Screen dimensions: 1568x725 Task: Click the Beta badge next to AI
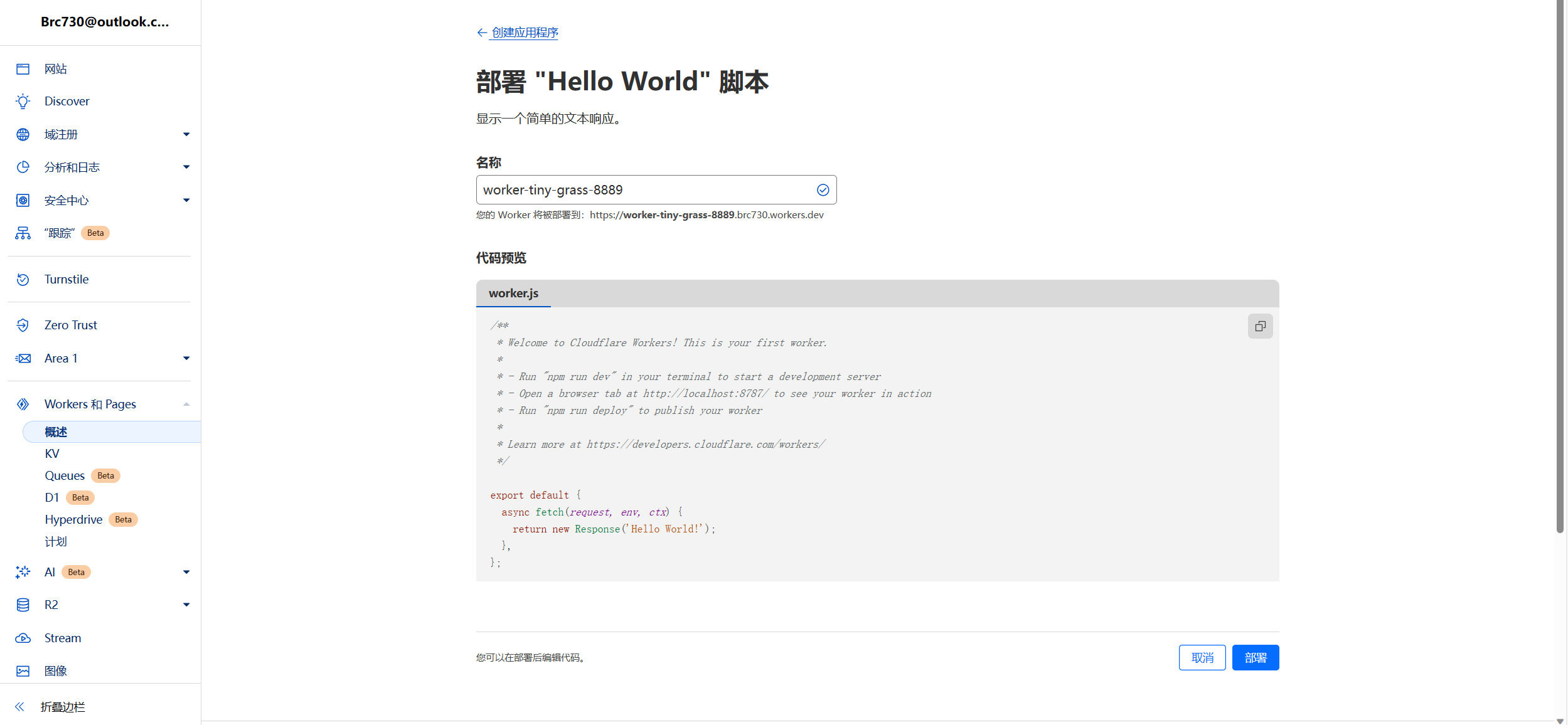coord(77,572)
